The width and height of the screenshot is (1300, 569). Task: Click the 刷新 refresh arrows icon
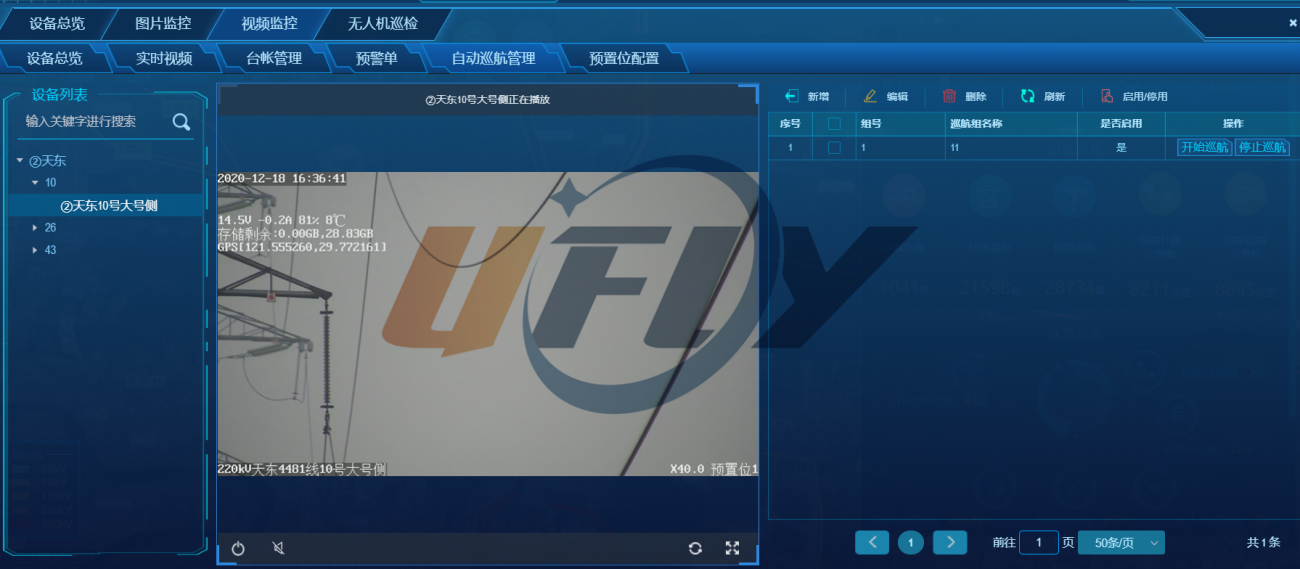1028,96
